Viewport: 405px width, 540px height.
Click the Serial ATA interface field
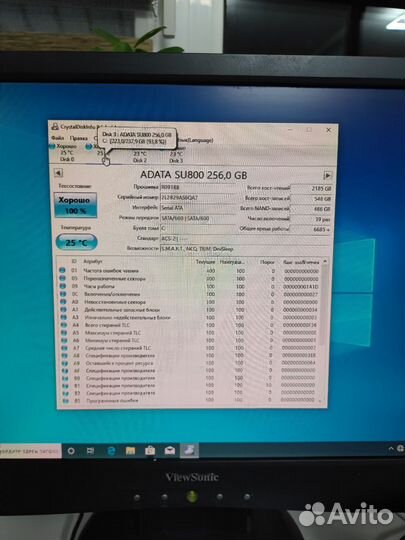tap(198, 208)
